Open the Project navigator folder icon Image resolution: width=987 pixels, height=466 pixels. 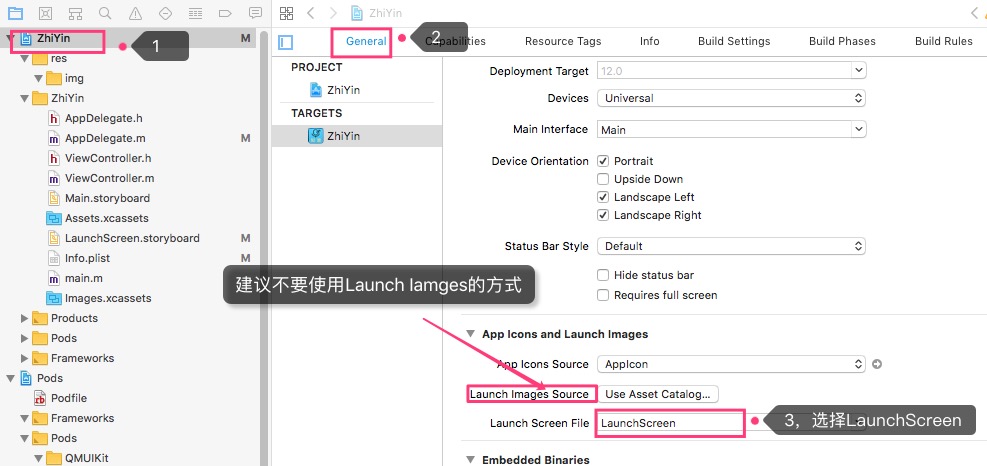point(14,12)
